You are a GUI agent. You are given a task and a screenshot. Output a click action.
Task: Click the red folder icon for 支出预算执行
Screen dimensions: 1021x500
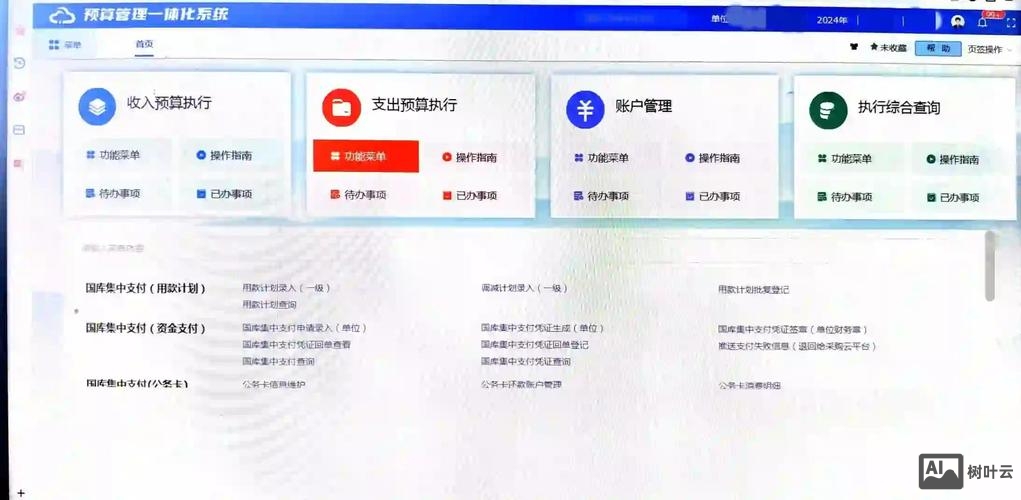click(341, 107)
